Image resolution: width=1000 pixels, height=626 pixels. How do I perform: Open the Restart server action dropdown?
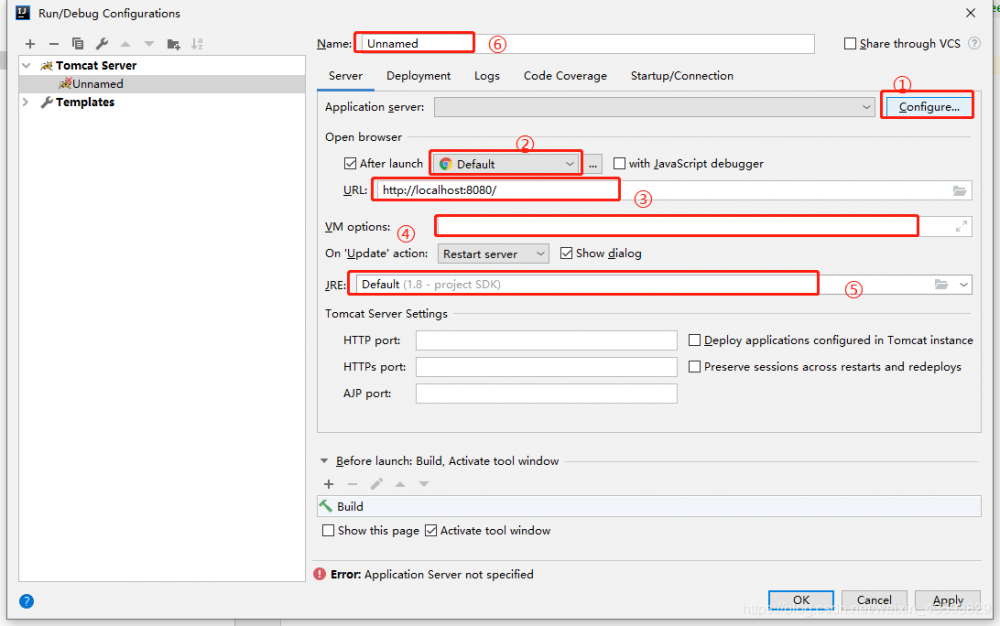[x=493, y=254]
